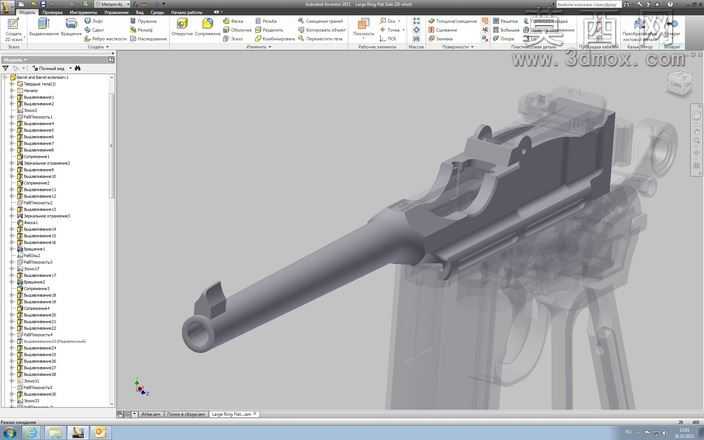
Task: Activate the Hole (Отверстие) tool
Action: 182,27
